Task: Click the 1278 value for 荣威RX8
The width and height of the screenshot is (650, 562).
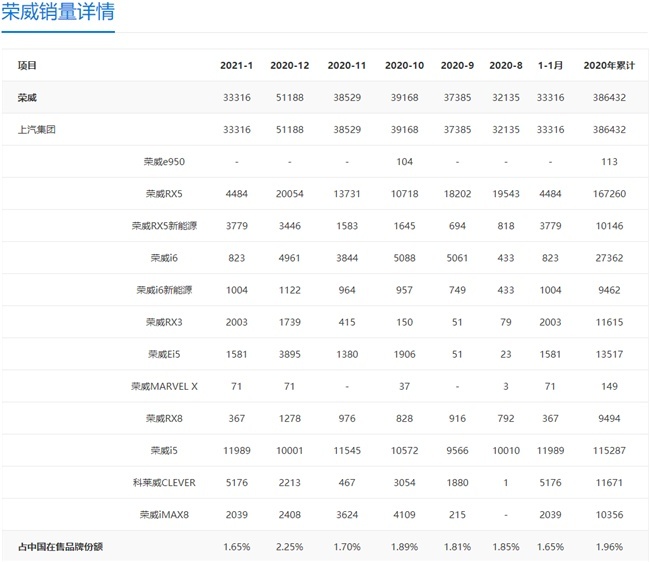Action: point(289,419)
